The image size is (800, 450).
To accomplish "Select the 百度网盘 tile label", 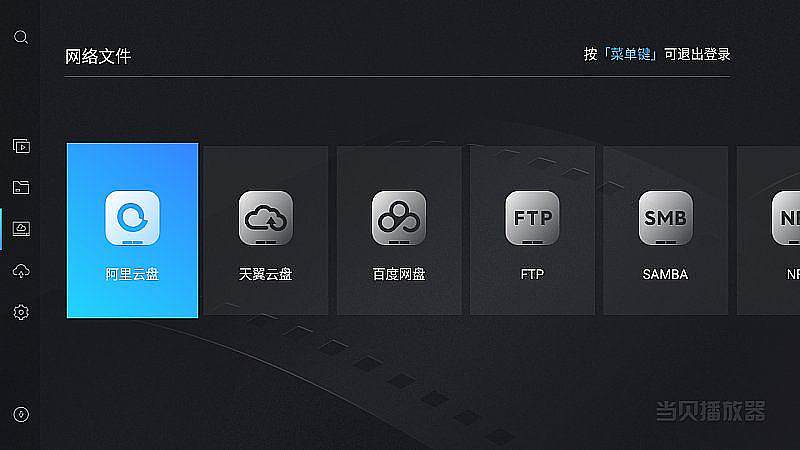I will click(x=399, y=274).
